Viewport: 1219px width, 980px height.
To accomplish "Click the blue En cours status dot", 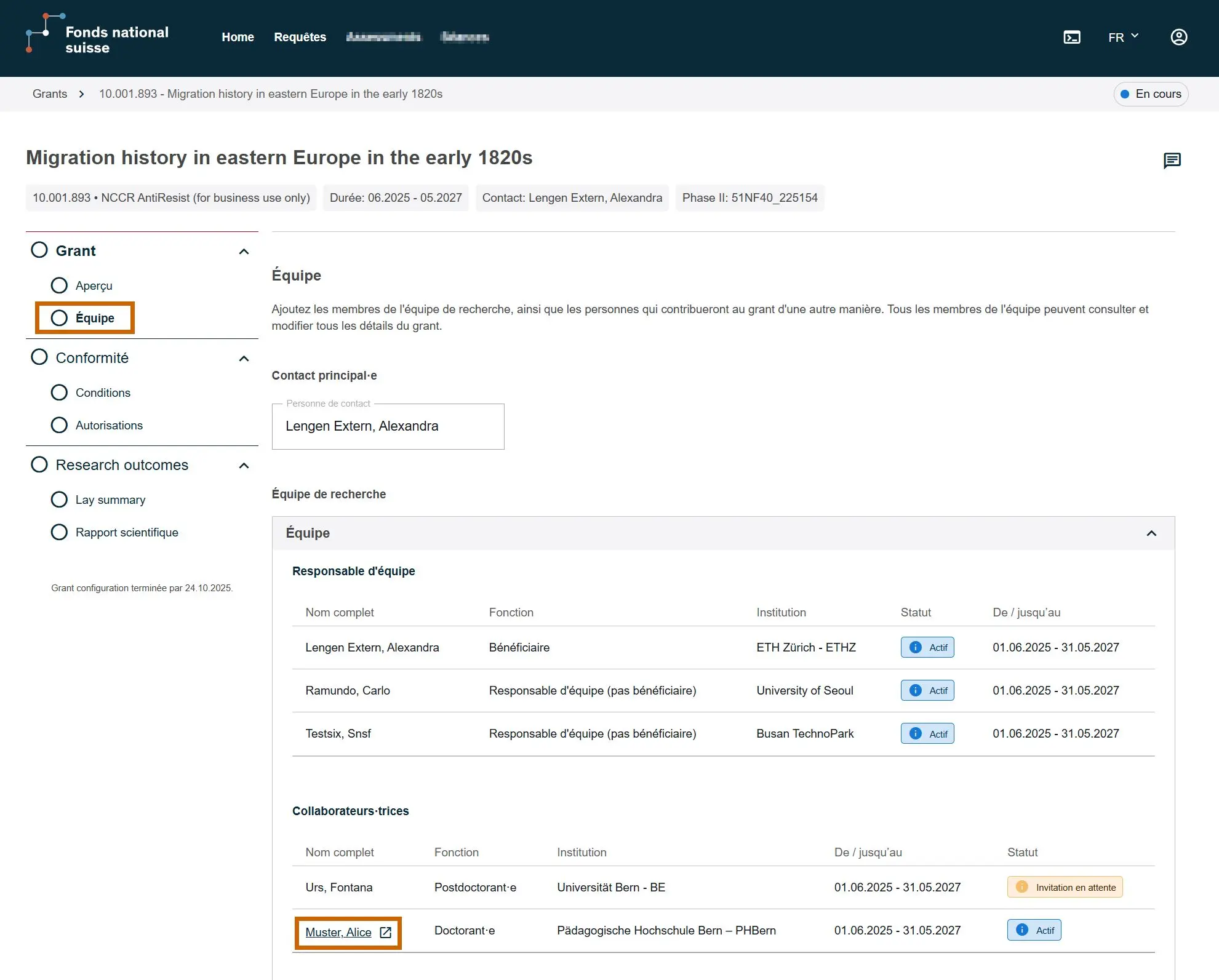I will (x=1124, y=94).
